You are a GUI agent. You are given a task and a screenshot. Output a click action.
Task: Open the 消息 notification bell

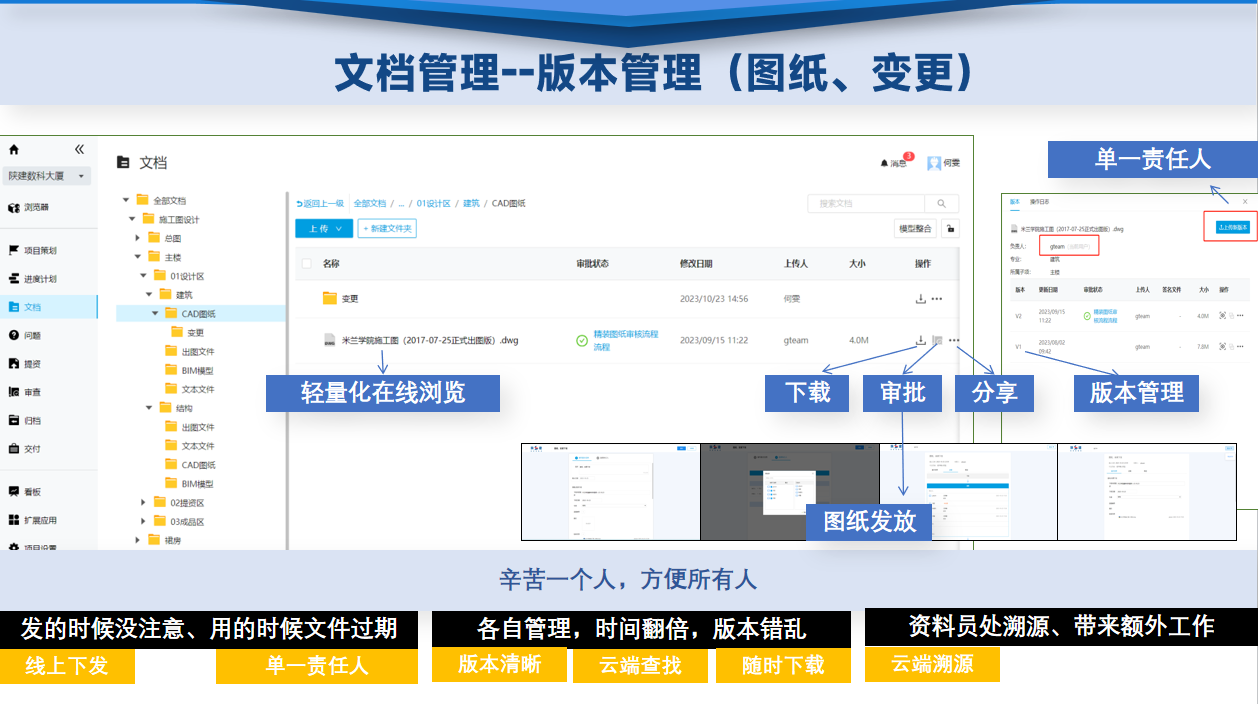point(885,163)
